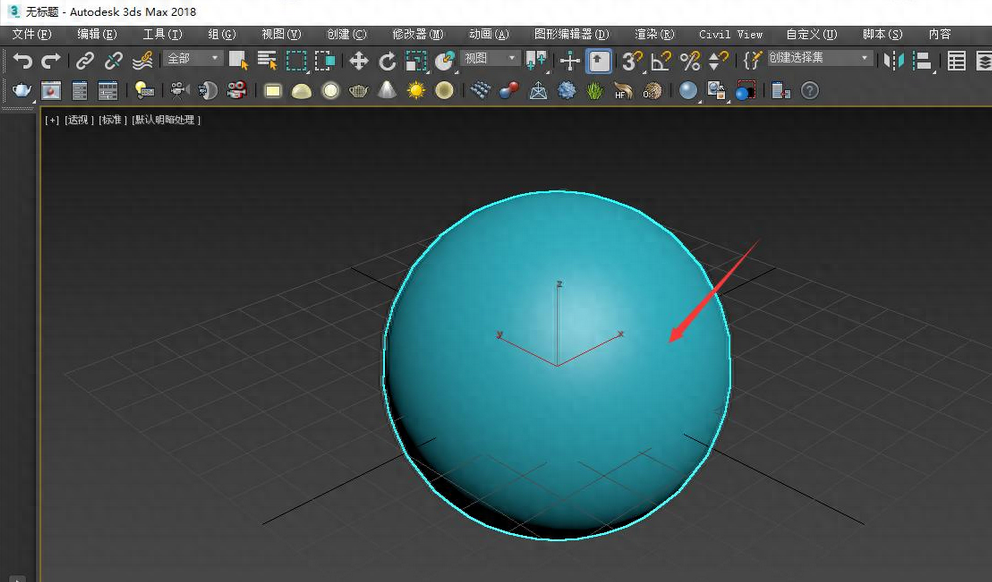Open the 文件(F) menu
Viewport: 992px width, 582px height.
tap(32, 34)
